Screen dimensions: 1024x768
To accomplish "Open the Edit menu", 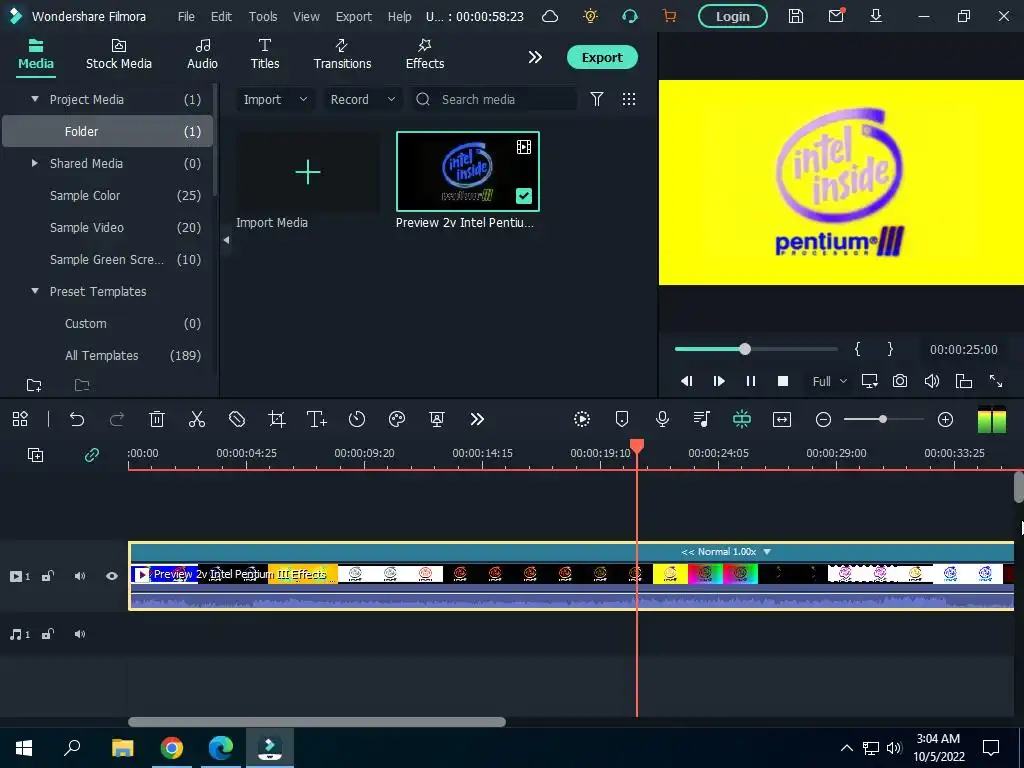I will coord(221,16).
